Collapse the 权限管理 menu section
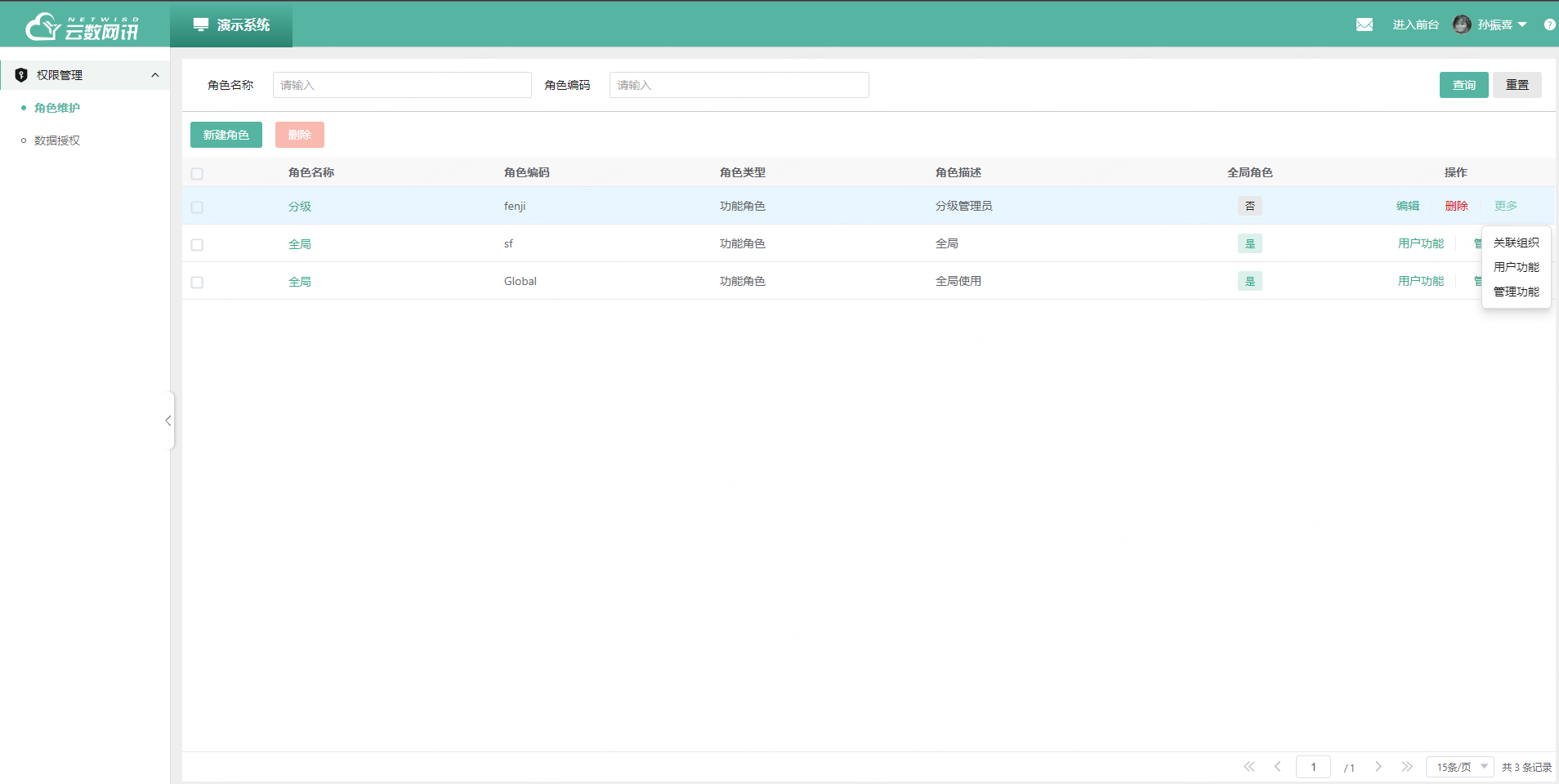 155,75
